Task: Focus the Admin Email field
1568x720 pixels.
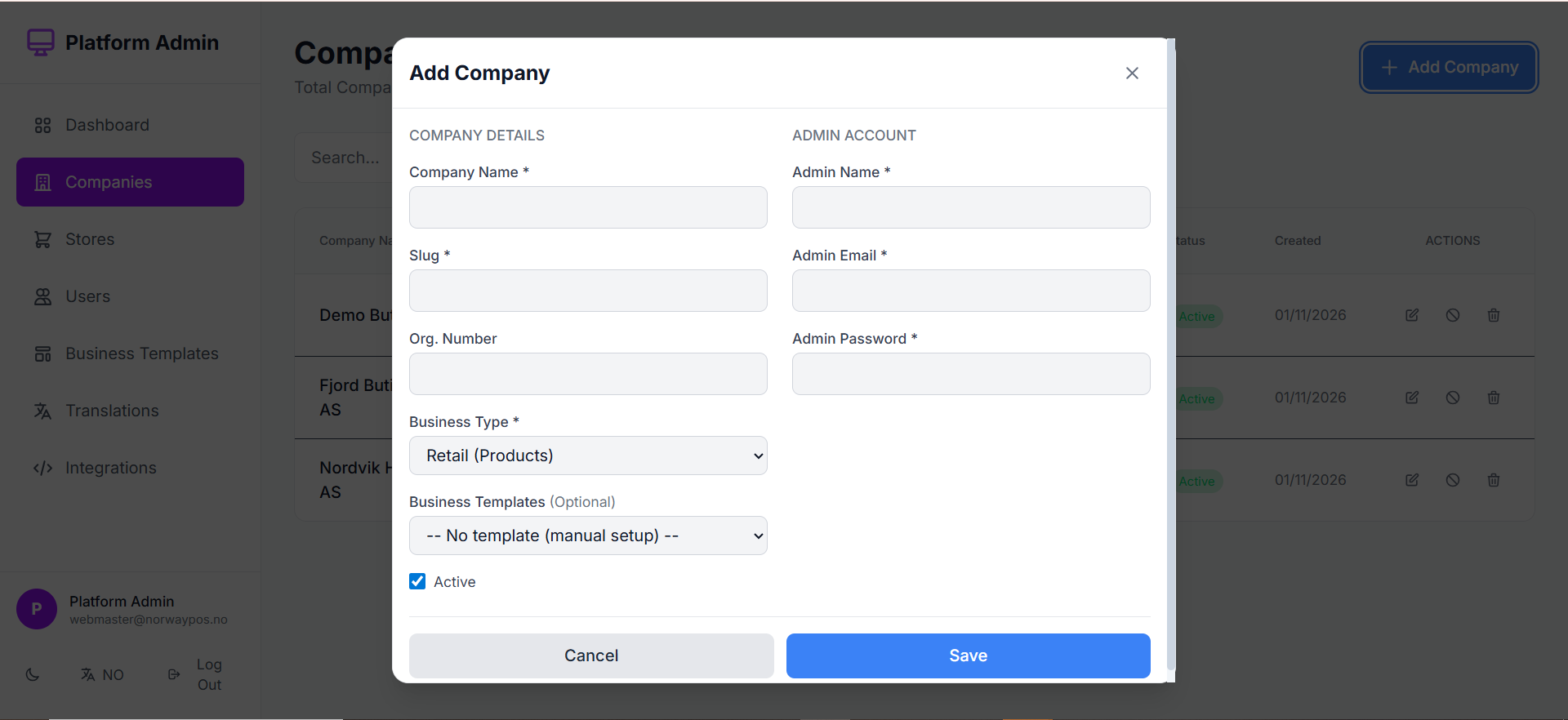Action: 971,291
